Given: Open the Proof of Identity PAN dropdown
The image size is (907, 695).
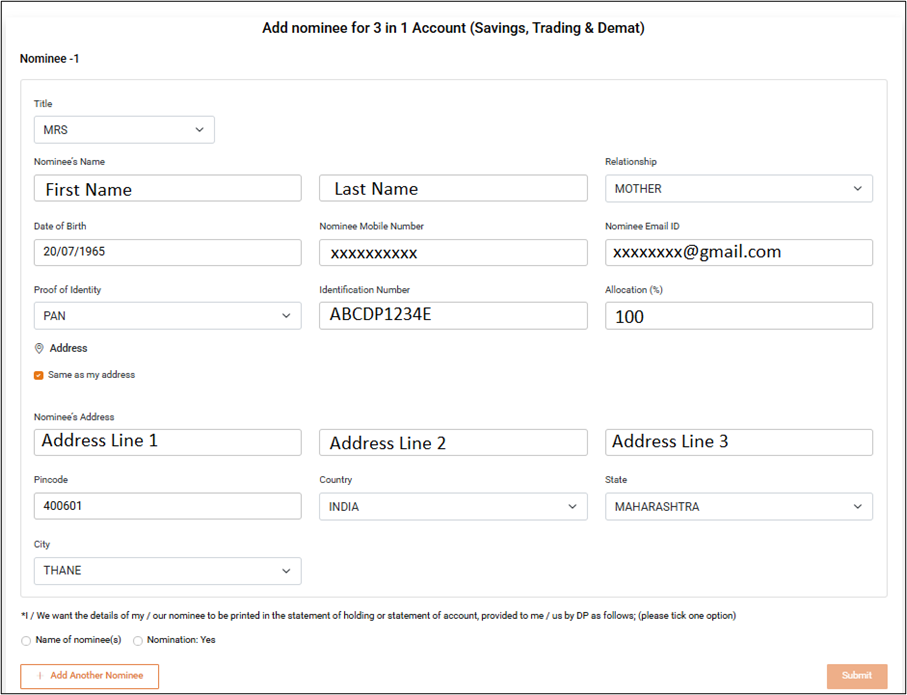Looking at the screenshot, I should point(167,316).
